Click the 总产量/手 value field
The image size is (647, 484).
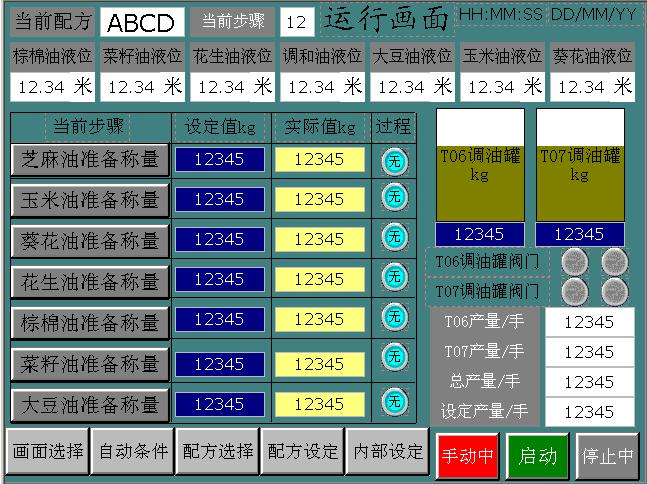590,382
